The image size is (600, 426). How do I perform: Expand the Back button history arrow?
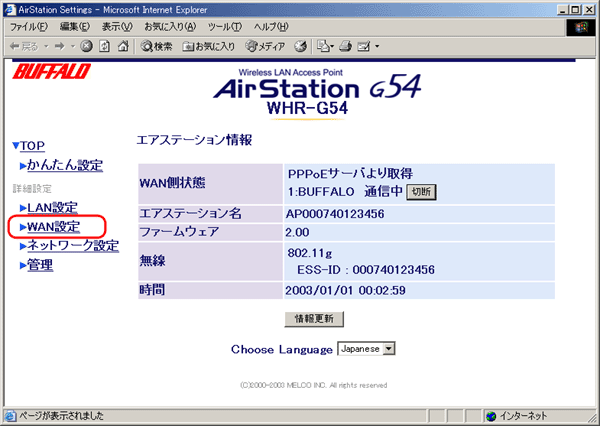(x=46, y=46)
